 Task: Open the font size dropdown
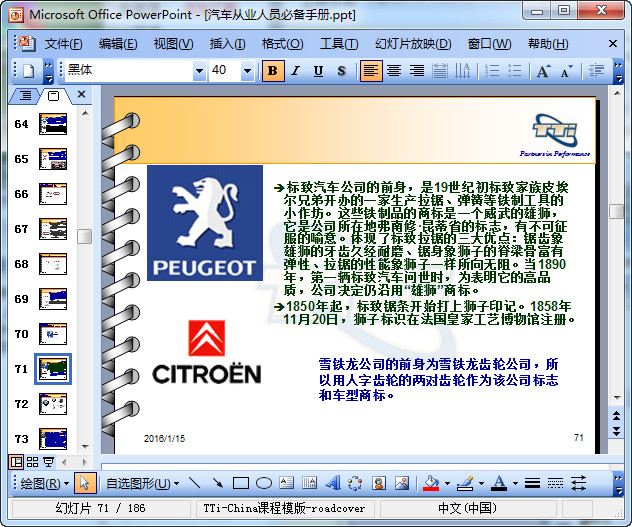[247, 71]
